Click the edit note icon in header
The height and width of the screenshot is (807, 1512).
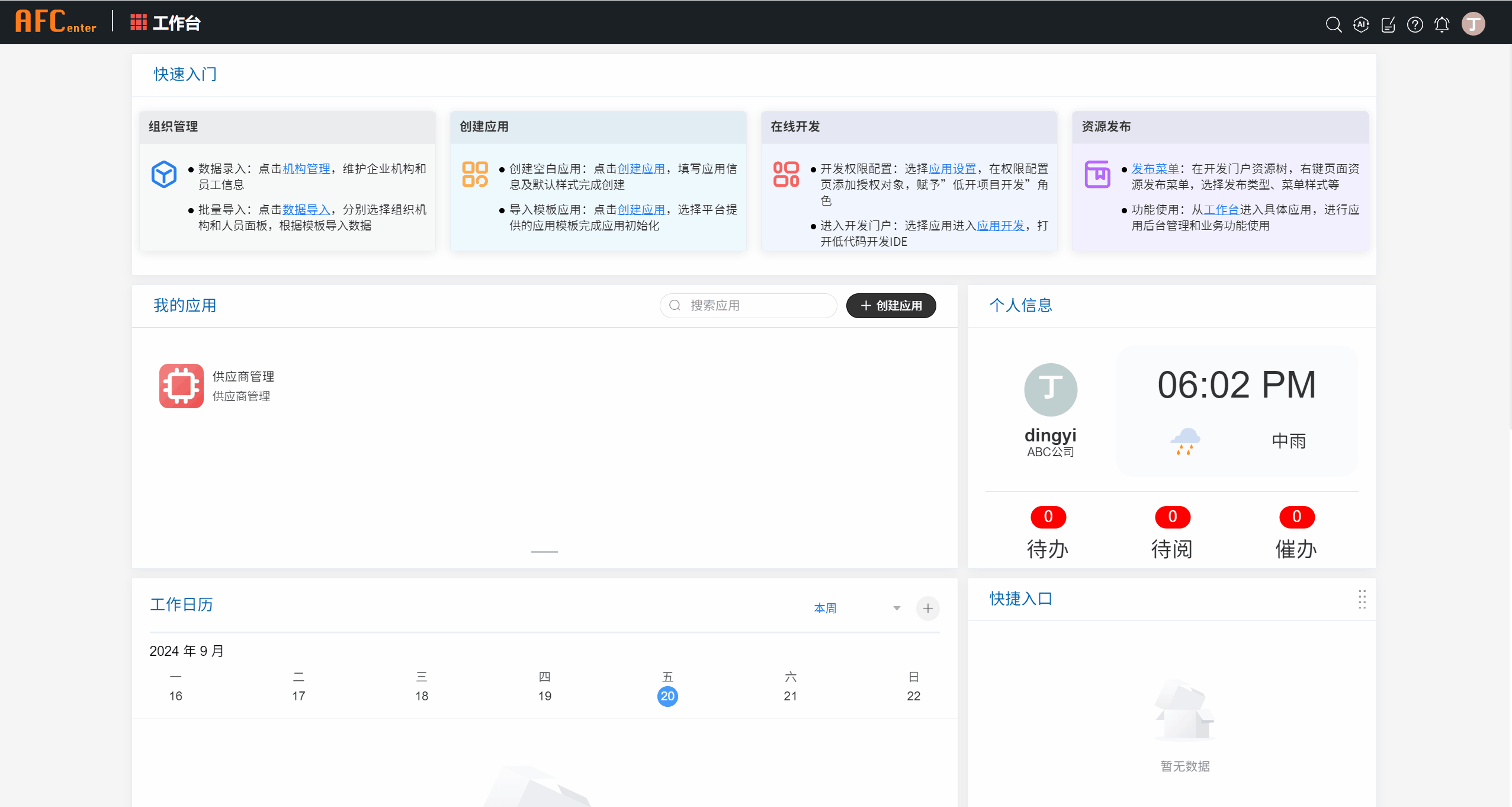1388,24
